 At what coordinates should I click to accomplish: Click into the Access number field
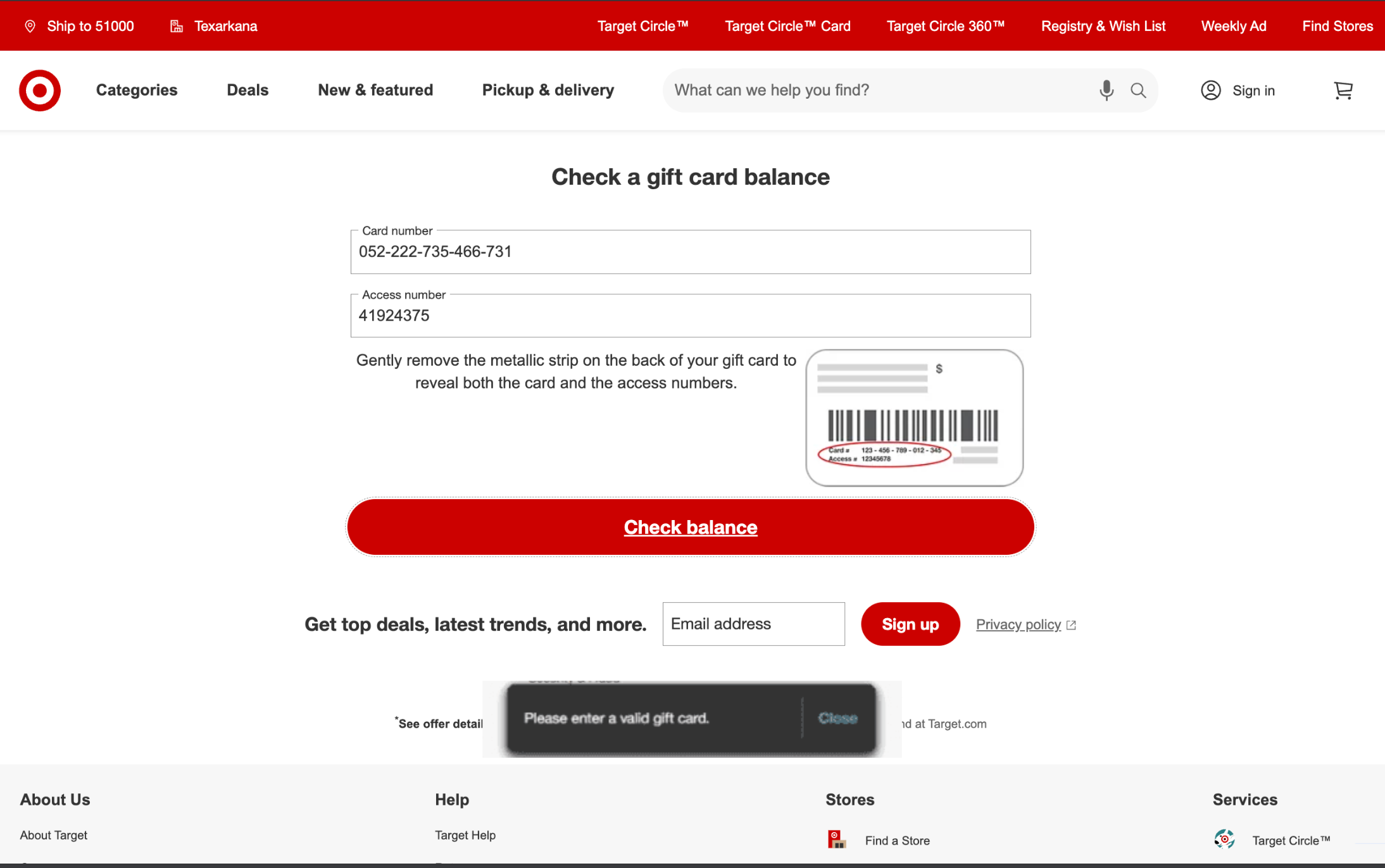coord(691,316)
